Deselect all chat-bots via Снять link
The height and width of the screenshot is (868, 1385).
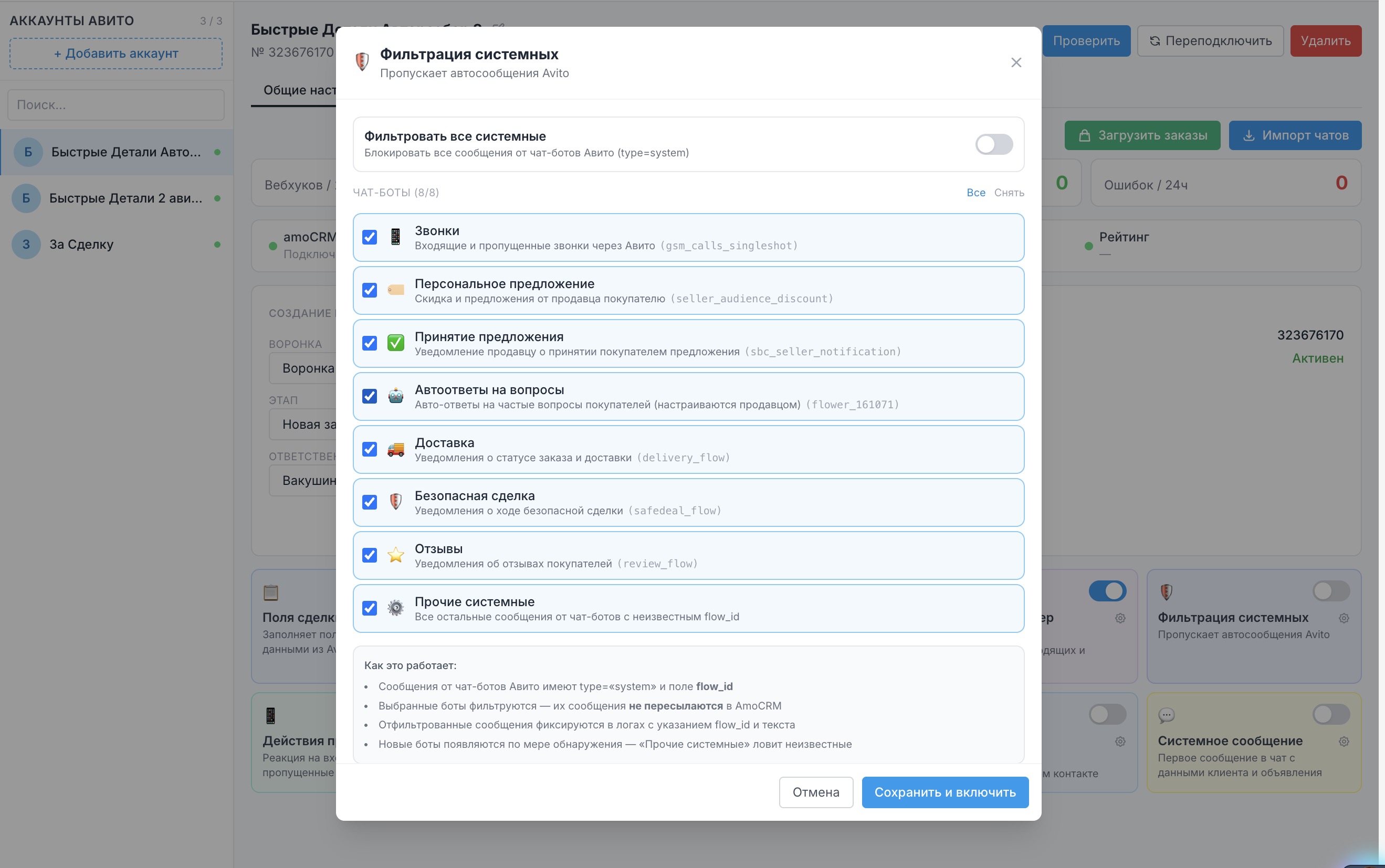pos(1009,193)
